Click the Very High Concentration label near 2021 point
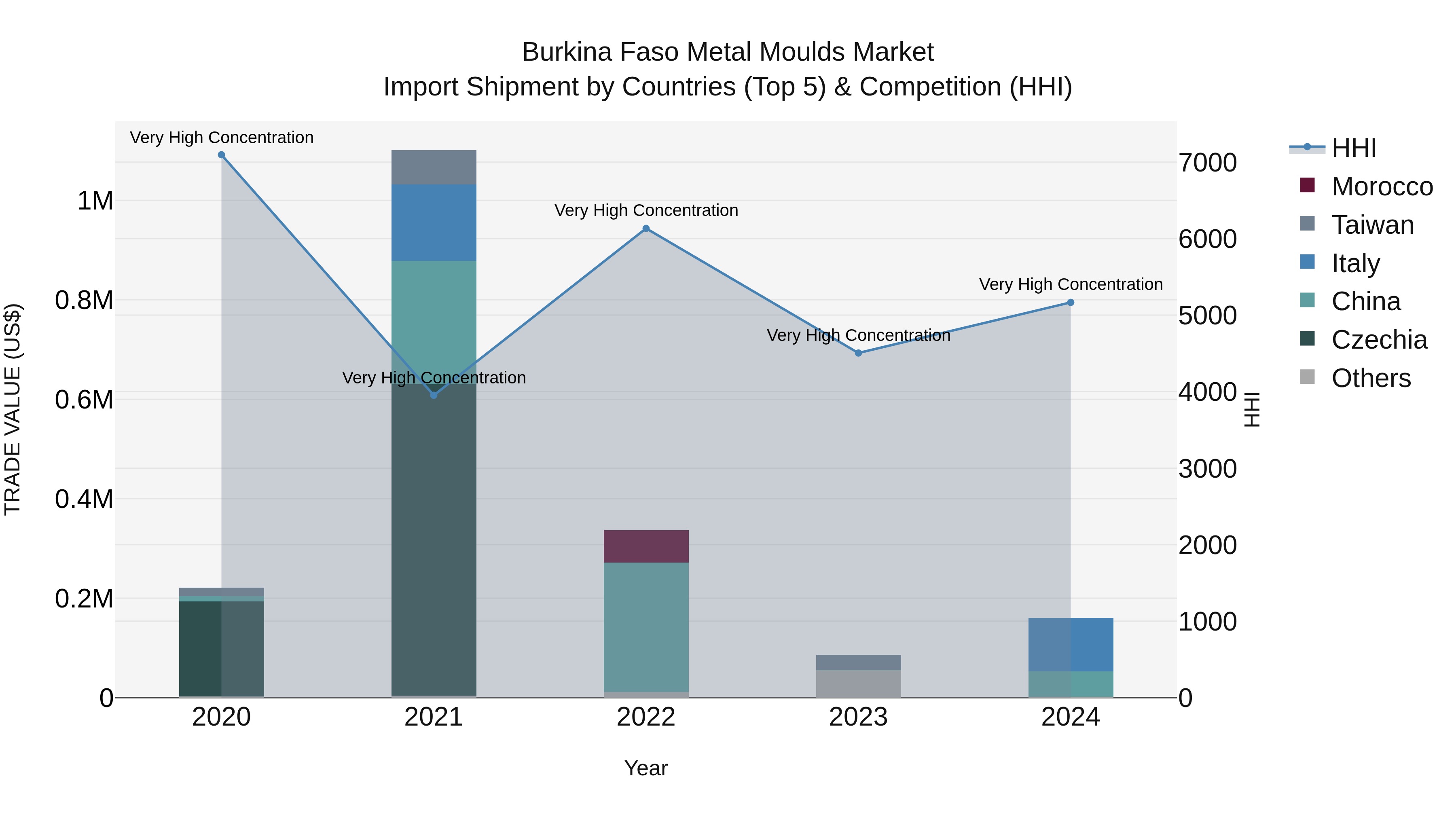 pyautogui.click(x=434, y=378)
